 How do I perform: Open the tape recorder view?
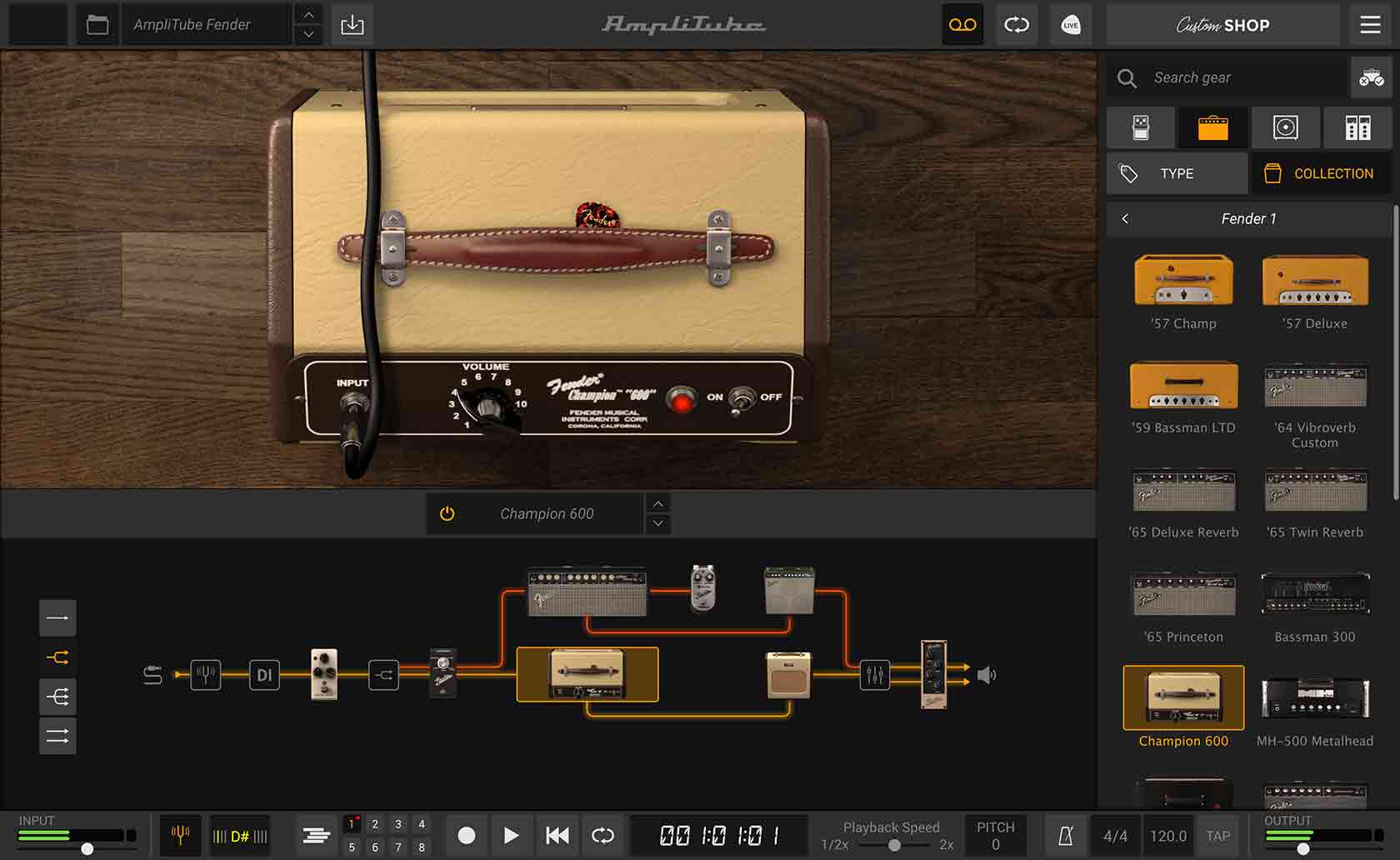pyautogui.click(x=962, y=24)
